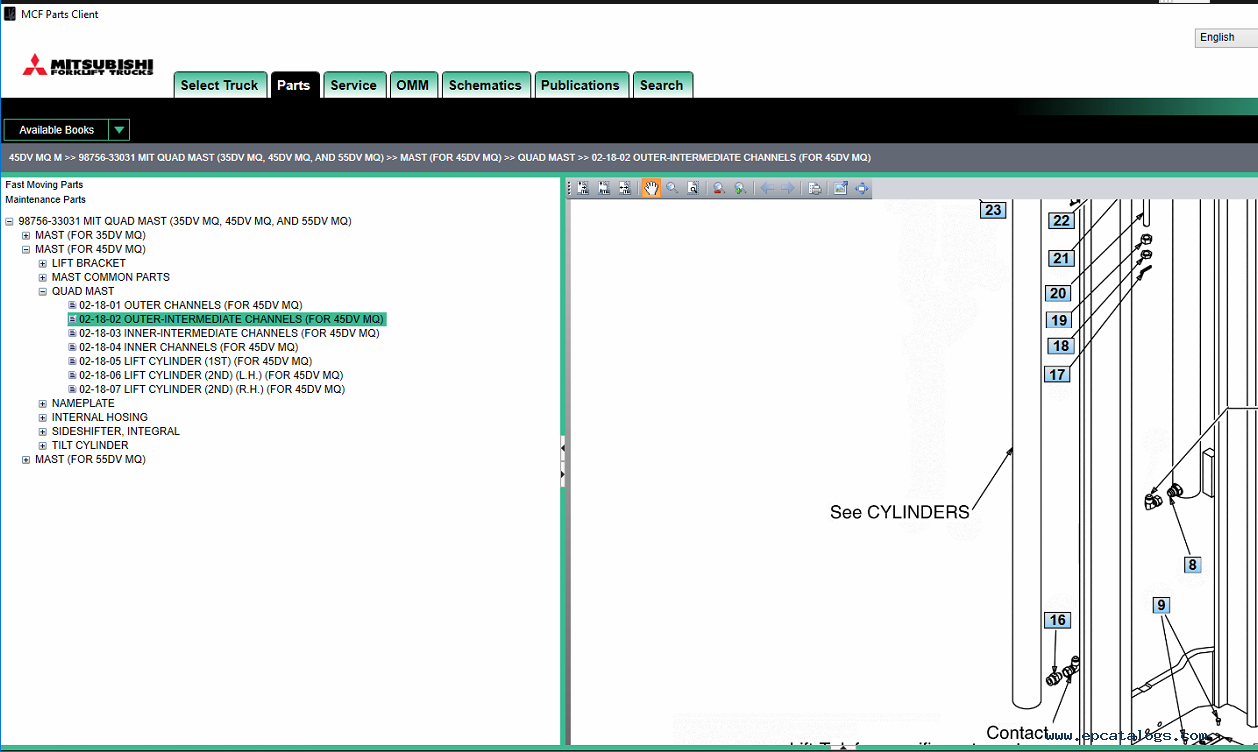The height and width of the screenshot is (752, 1258).
Task: Zoom in with the green plus magnifier
Action: pyautogui.click(x=740, y=188)
